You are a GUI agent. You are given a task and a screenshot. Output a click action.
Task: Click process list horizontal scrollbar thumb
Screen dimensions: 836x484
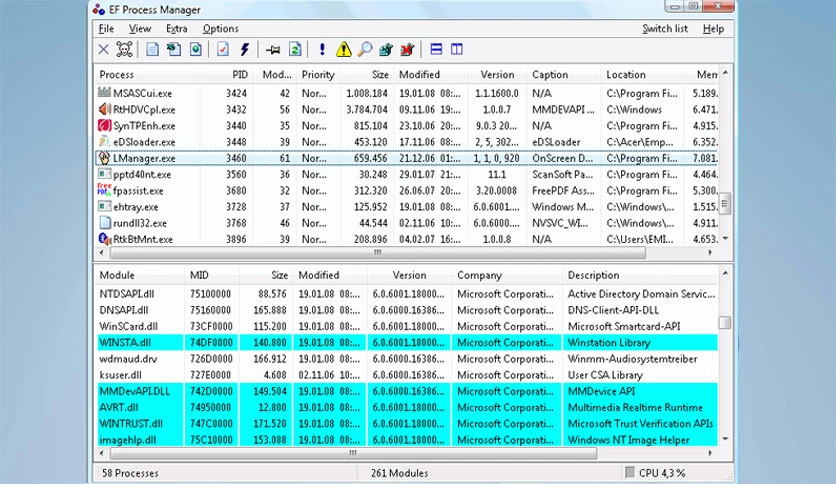click(x=377, y=252)
